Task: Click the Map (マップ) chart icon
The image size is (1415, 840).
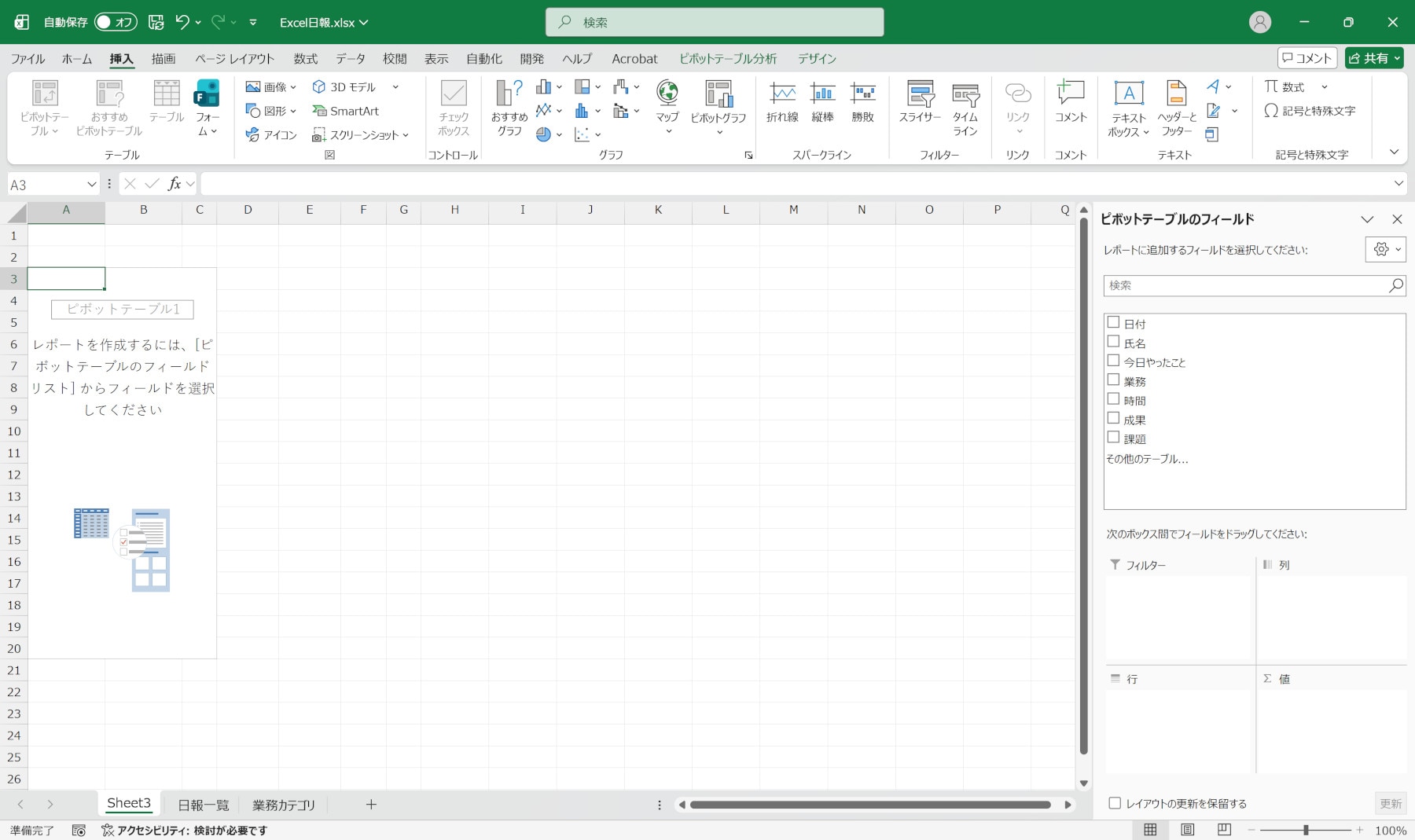Action: pyautogui.click(x=667, y=94)
